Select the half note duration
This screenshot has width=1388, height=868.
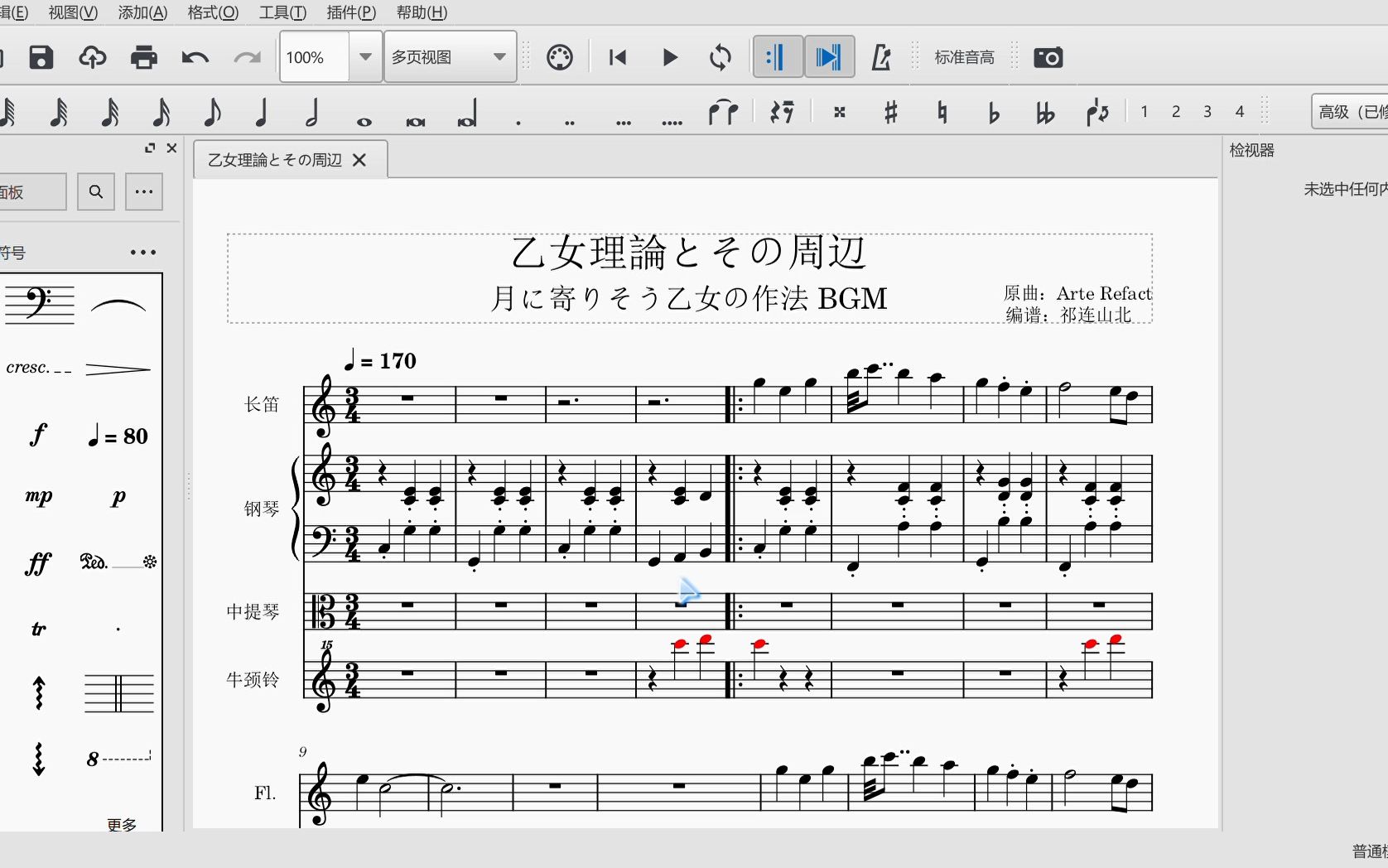(x=312, y=112)
